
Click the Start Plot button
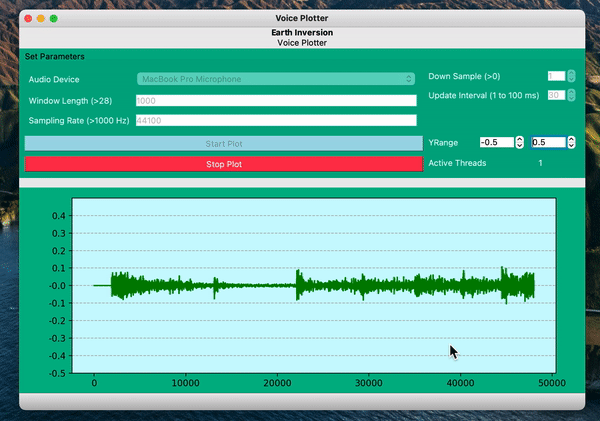point(224,144)
